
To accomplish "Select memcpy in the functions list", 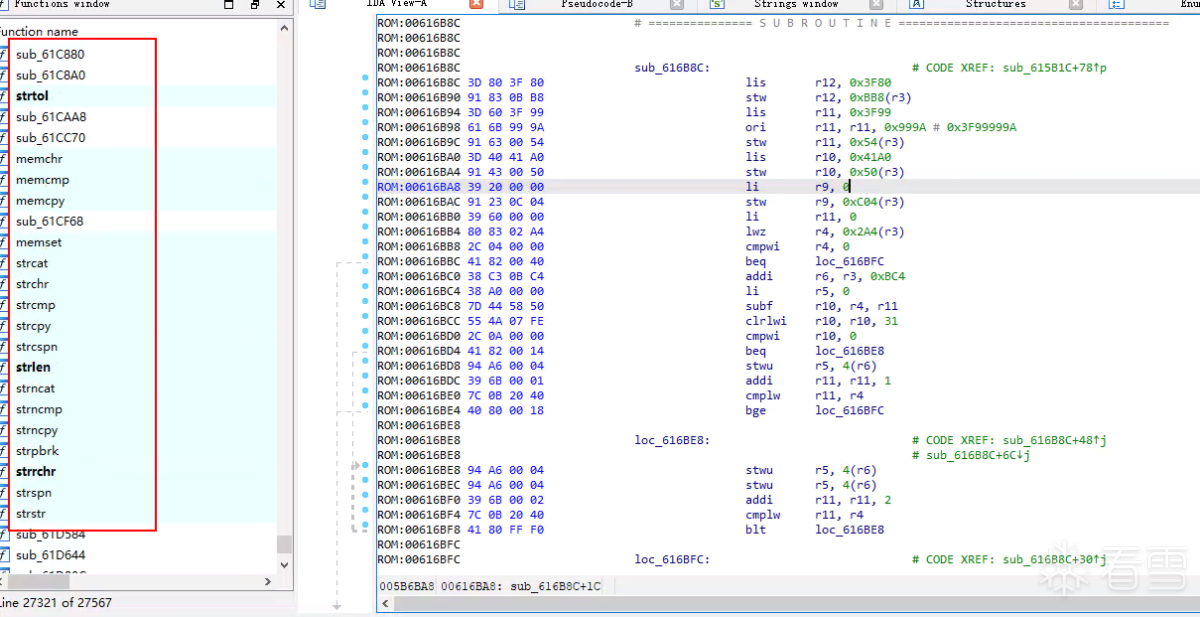I will click(40, 201).
